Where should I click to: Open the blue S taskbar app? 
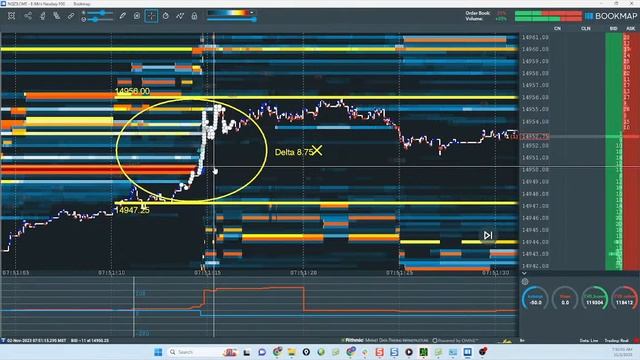point(394,352)
